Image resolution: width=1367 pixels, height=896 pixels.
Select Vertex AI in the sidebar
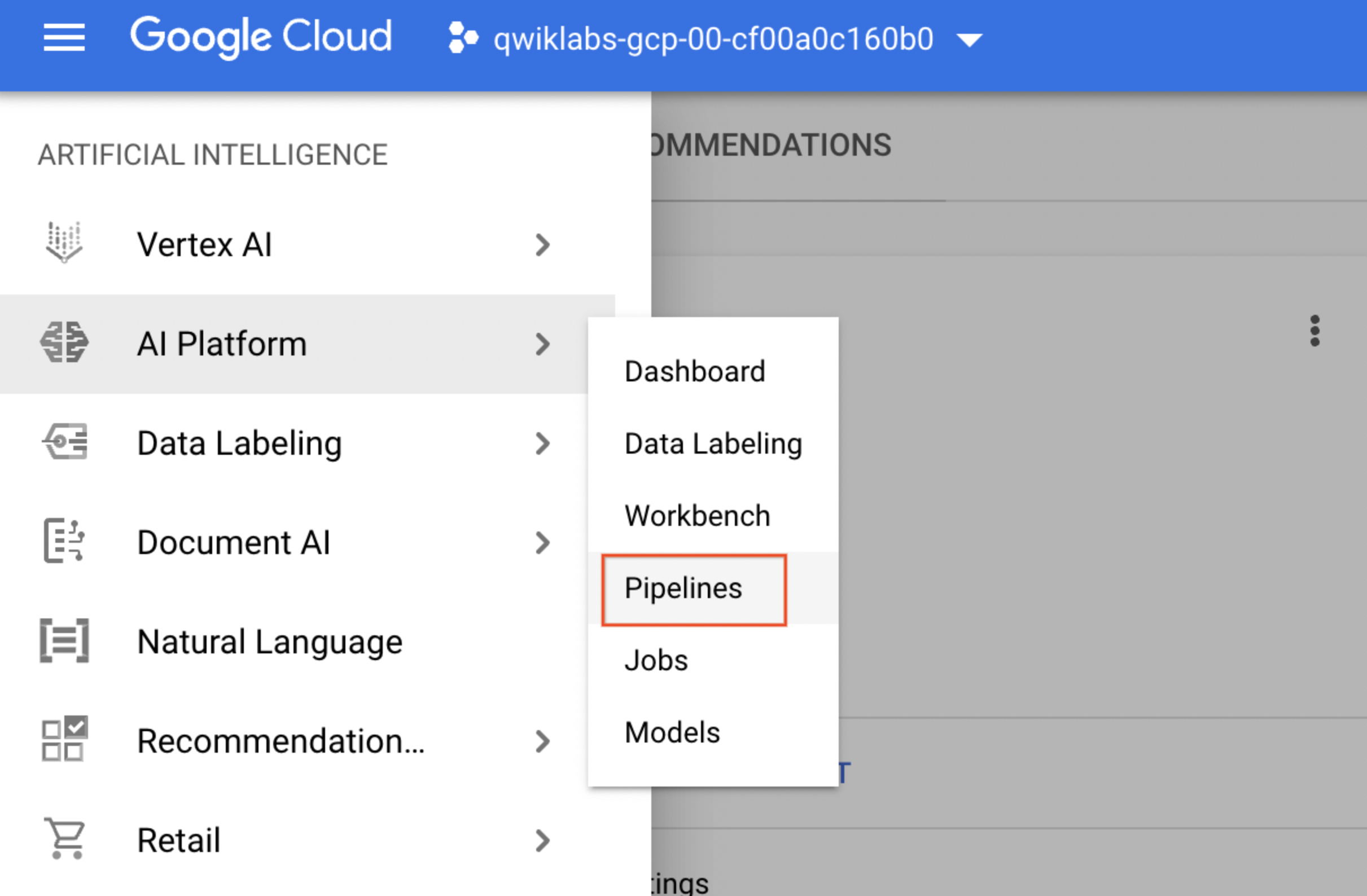click(x=307, y=245)
